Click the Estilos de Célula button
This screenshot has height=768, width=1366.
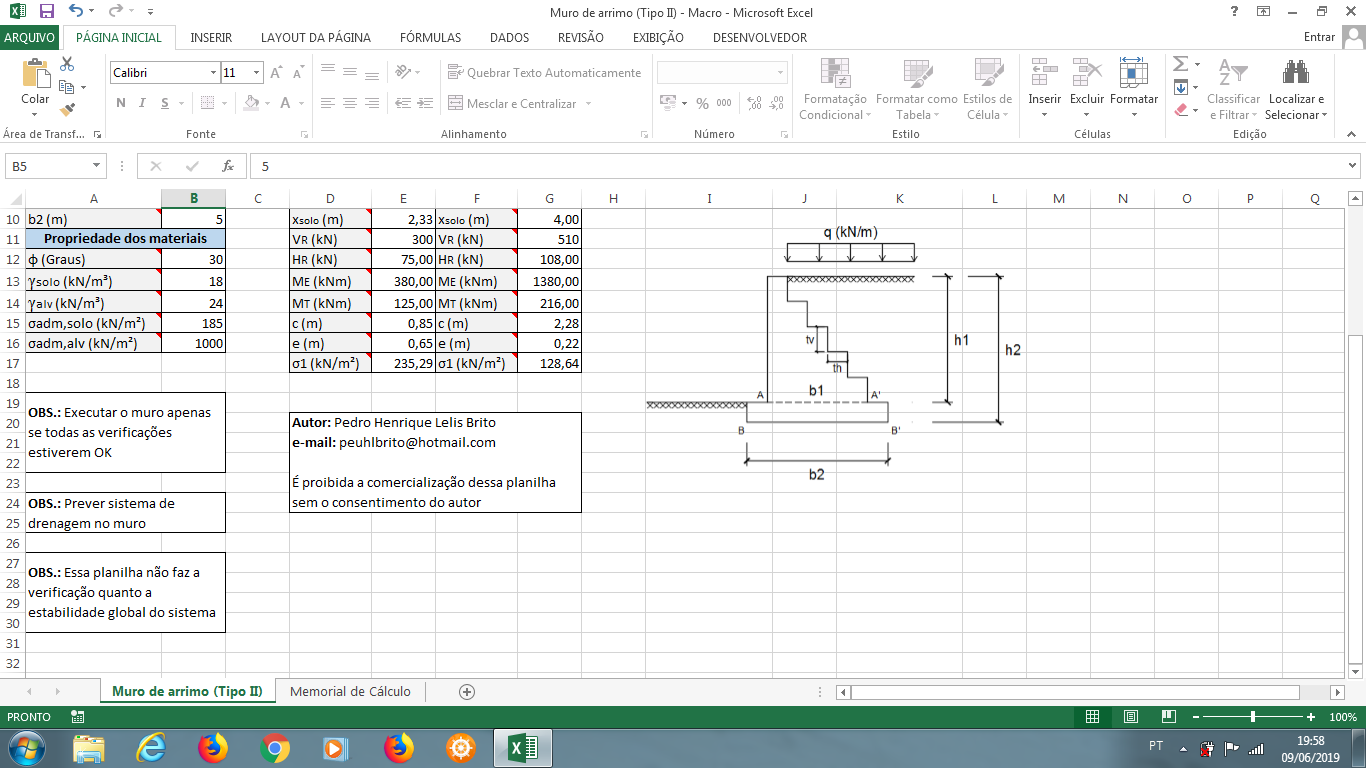click(x=987, y=88)
